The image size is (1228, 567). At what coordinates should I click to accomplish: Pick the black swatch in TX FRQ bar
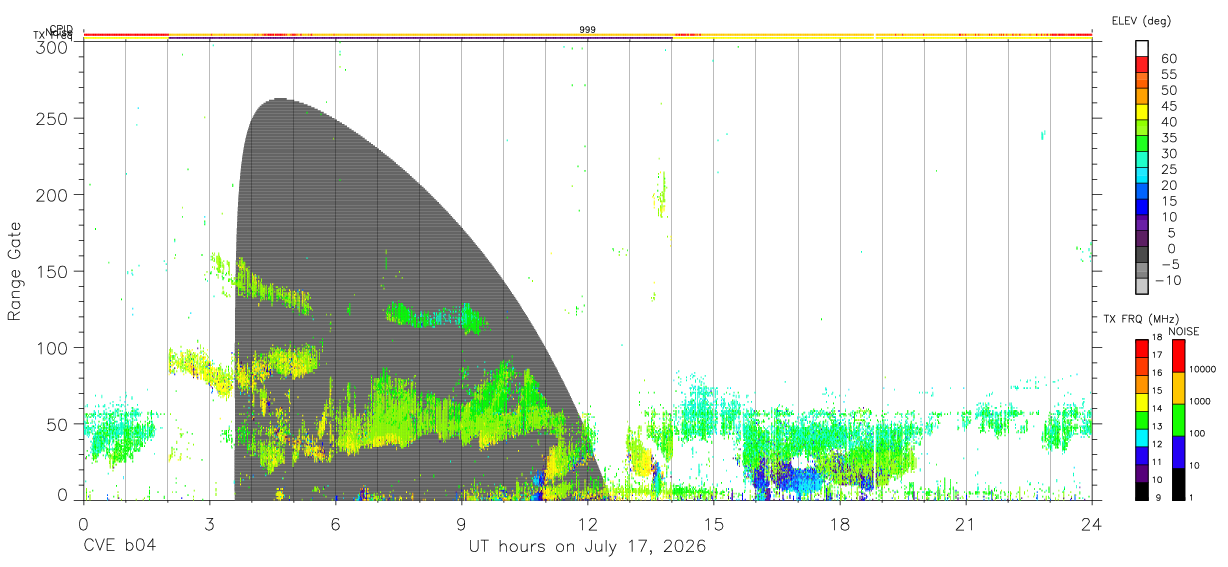coord(1142,491)
